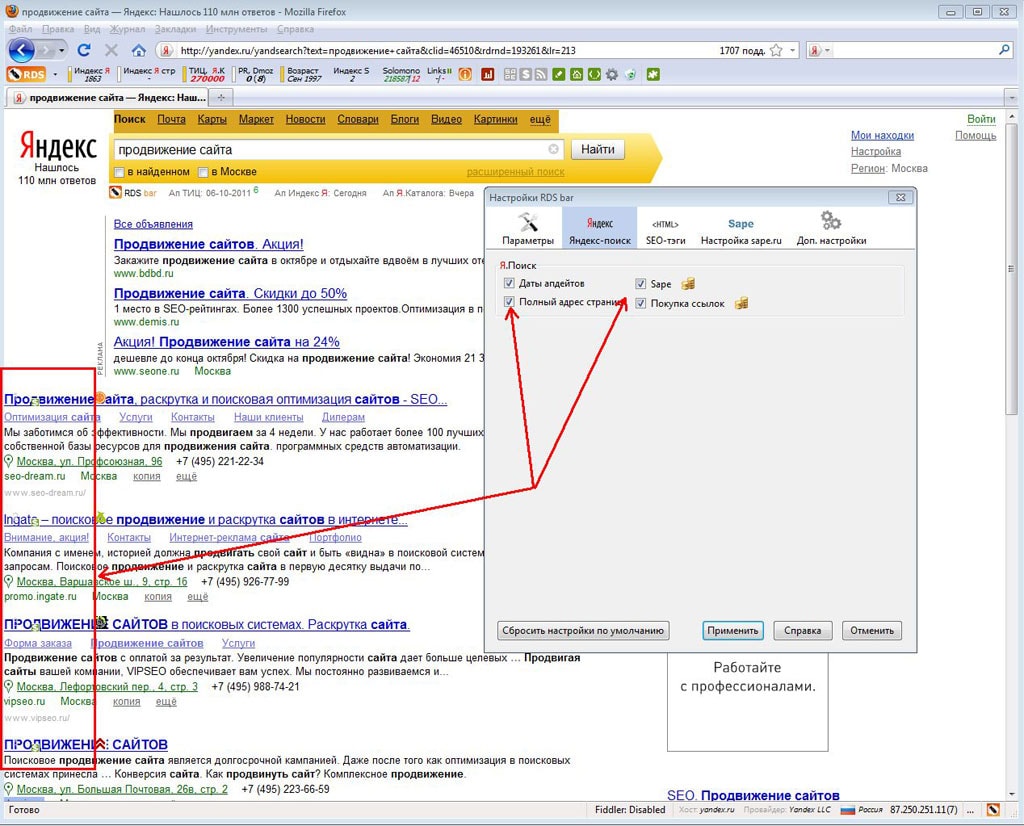Screen dimensions: 1024x826
Task: Reload the page with the refresh icon
Action: click(x=84, y=50)
